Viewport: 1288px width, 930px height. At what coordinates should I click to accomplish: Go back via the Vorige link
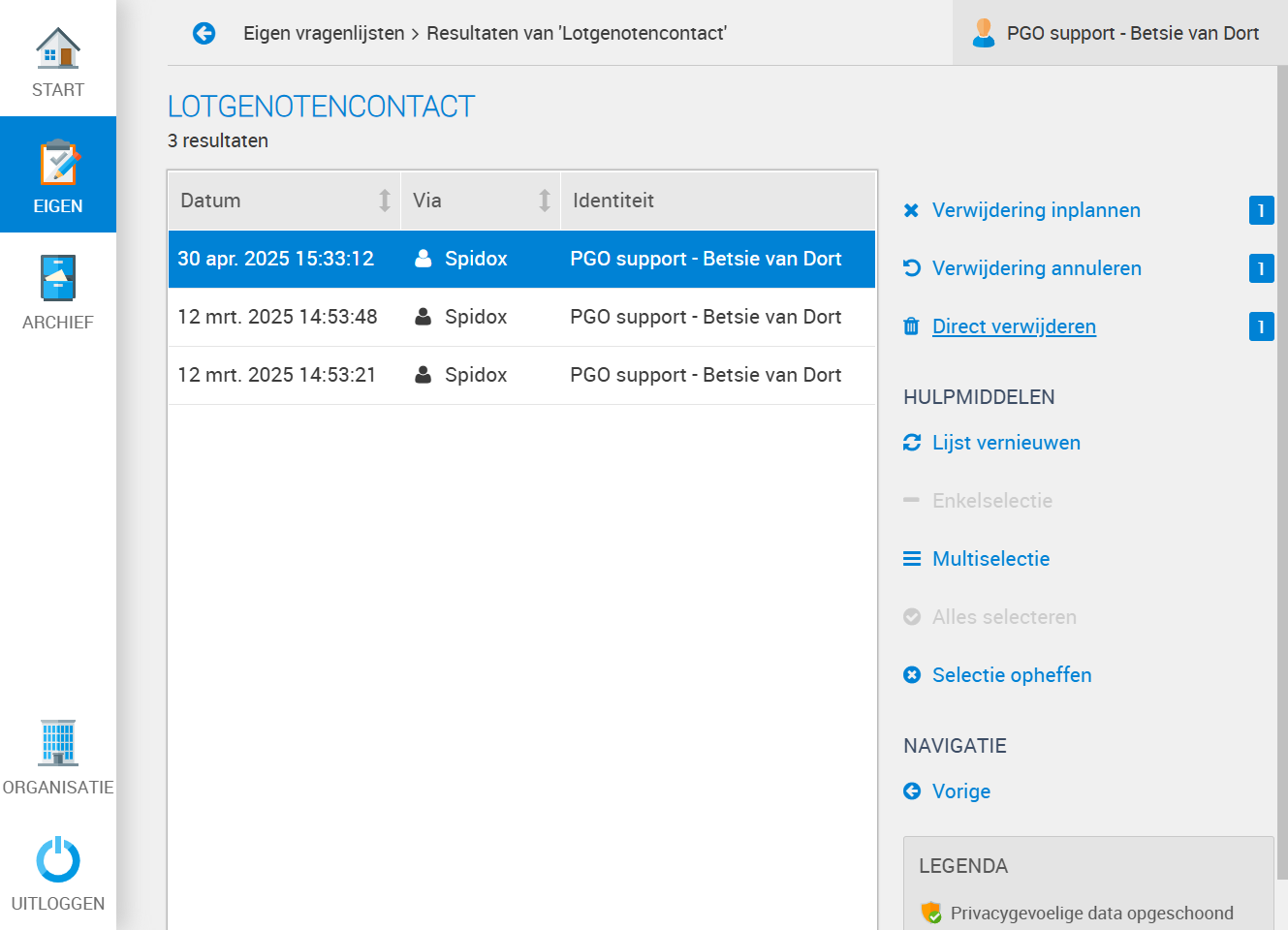coord(961,791)
